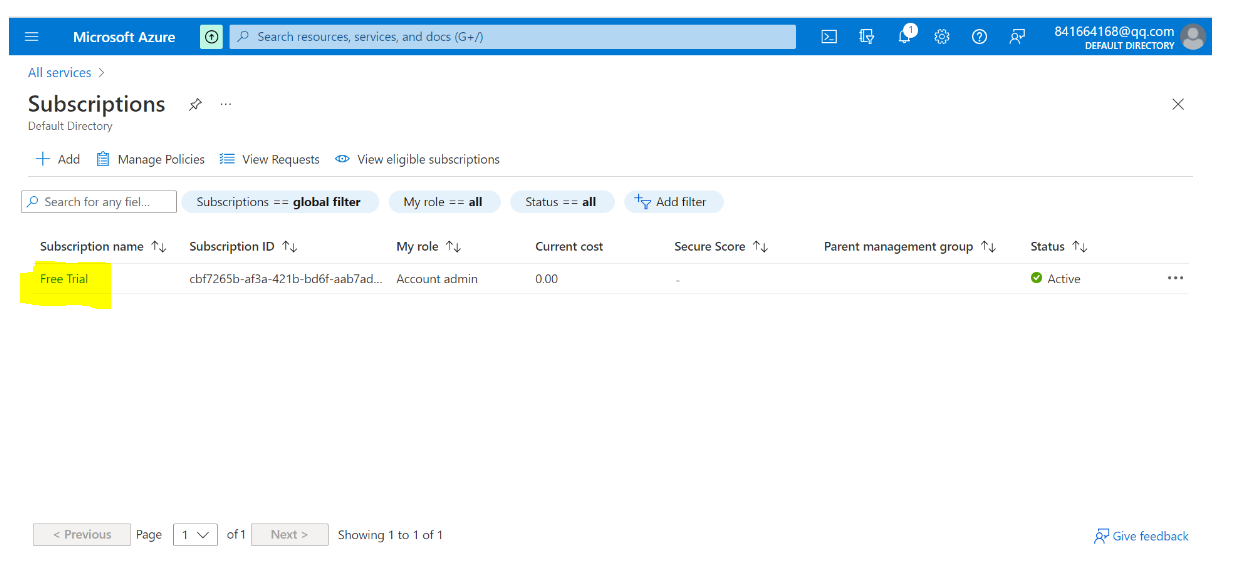Open the Directories and subscriptions filter icon

[x=867, y=37]
